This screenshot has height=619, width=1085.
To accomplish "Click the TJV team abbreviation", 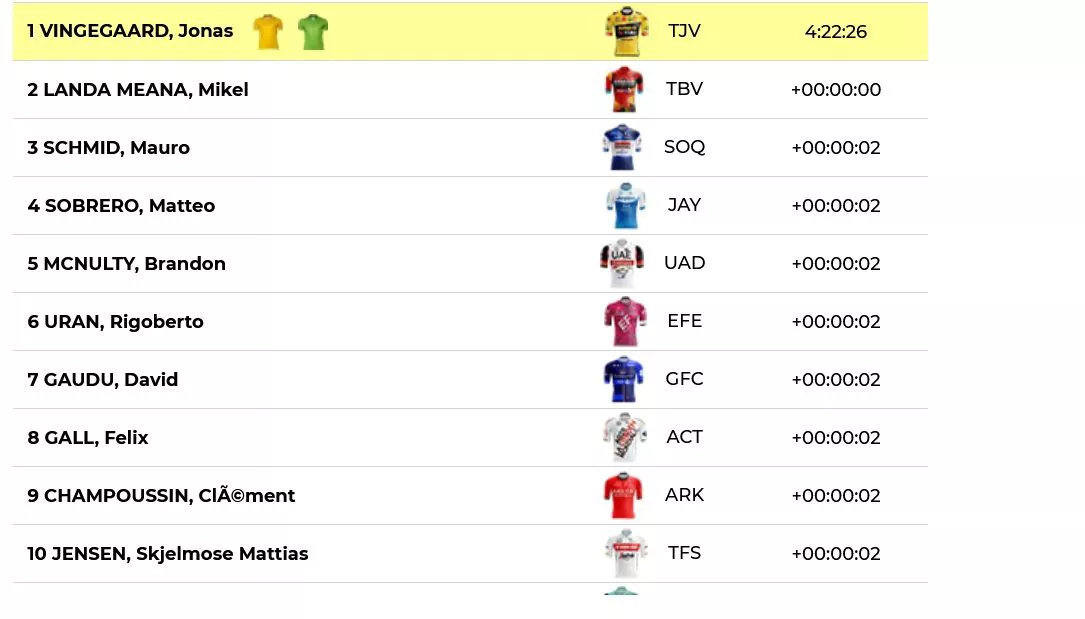I will [x=685, y=31].
